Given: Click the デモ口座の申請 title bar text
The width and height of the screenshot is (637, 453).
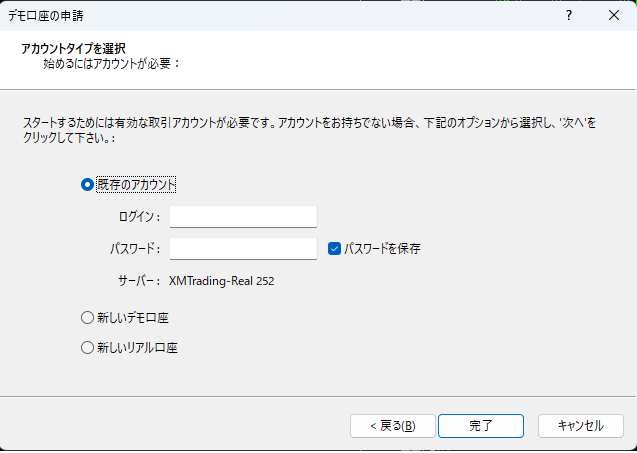Looking at the screenshot, I should coord(48,15).
